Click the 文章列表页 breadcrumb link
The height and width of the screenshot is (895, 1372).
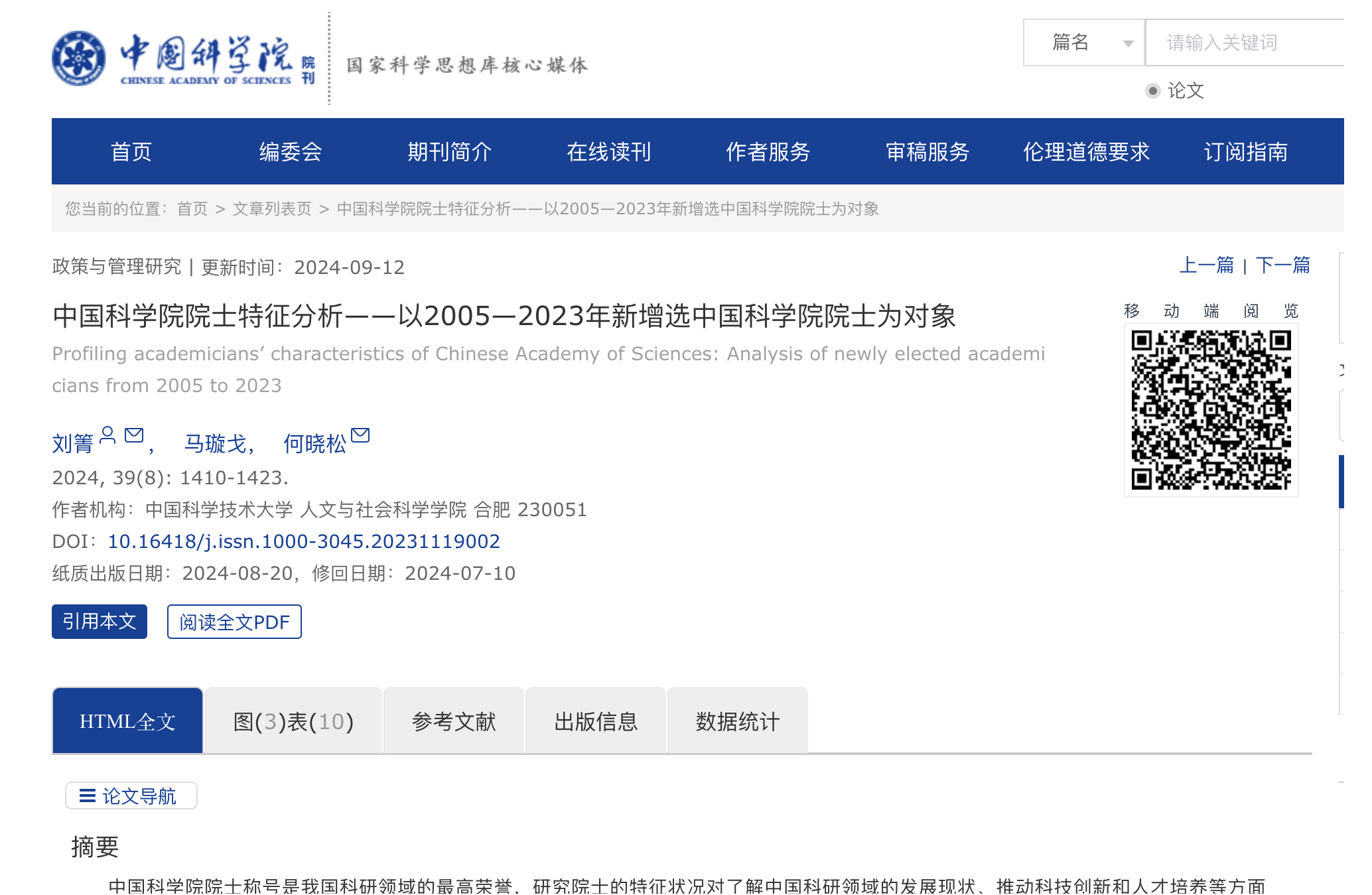pyautogui.click(x=272, y=209)
